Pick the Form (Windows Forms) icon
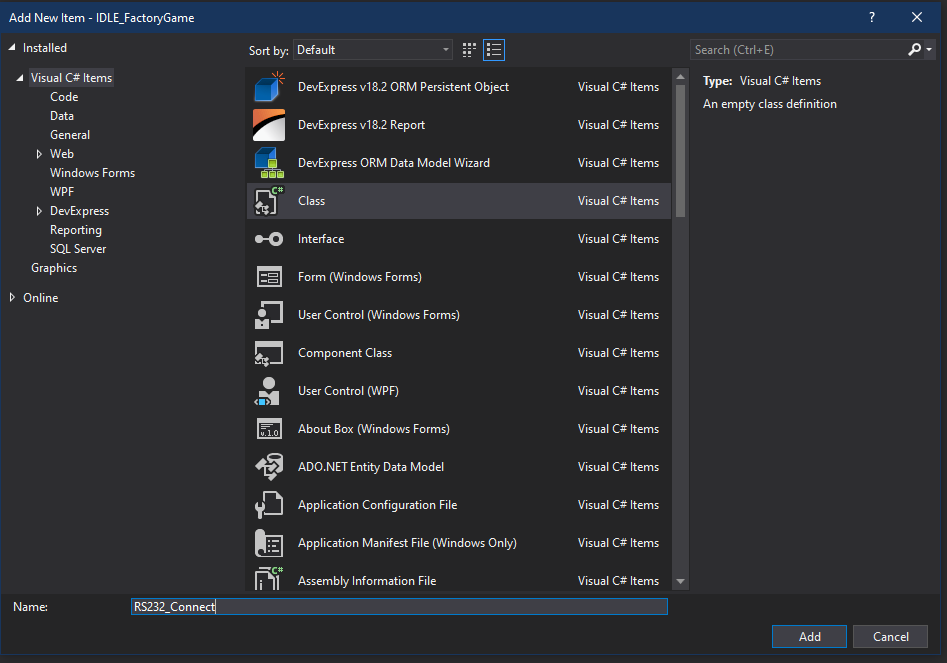 tap(269, 277)
